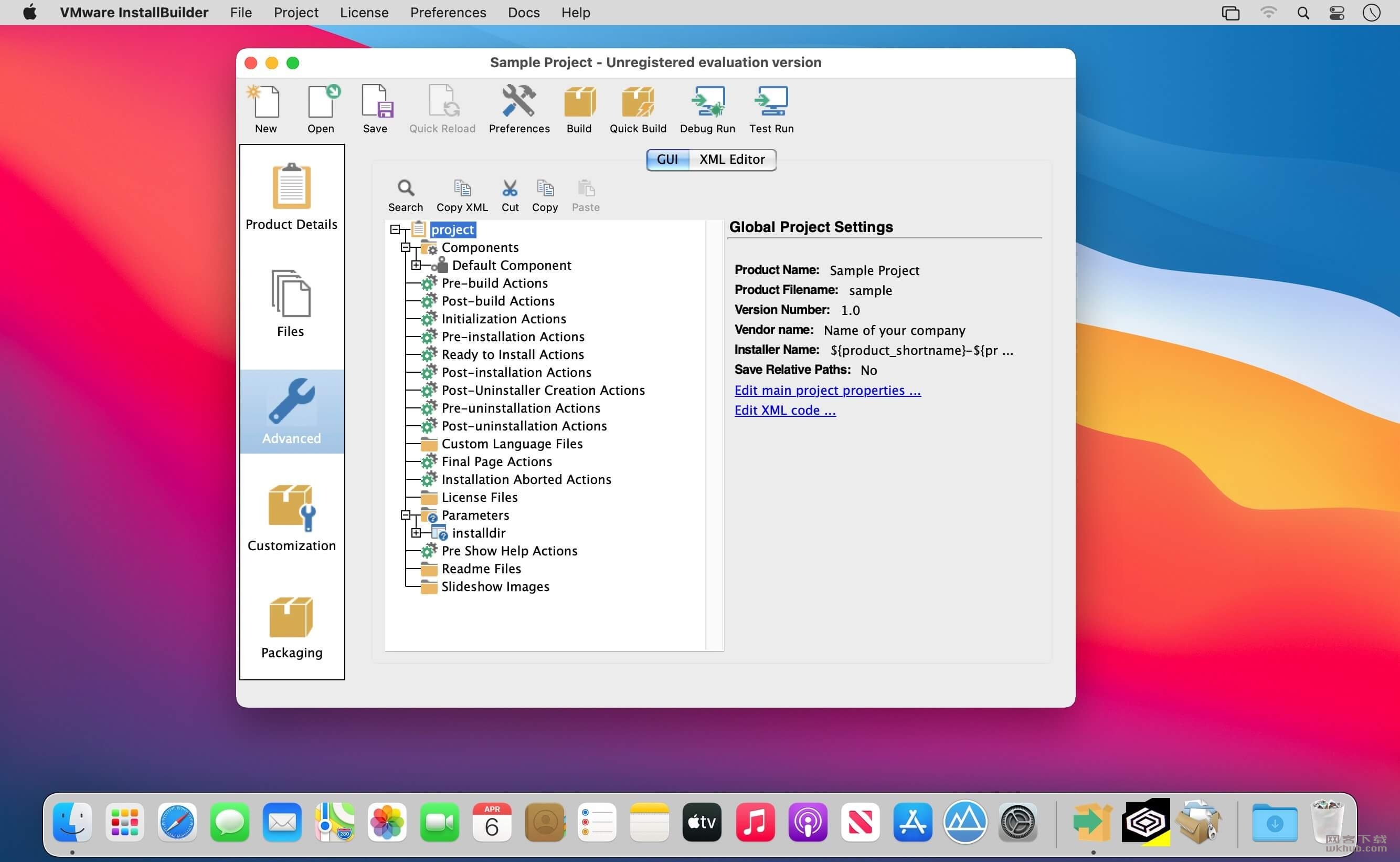Open the Docs menu
The width and height of the screenshot is (1400, 862).
coord(524,13)
